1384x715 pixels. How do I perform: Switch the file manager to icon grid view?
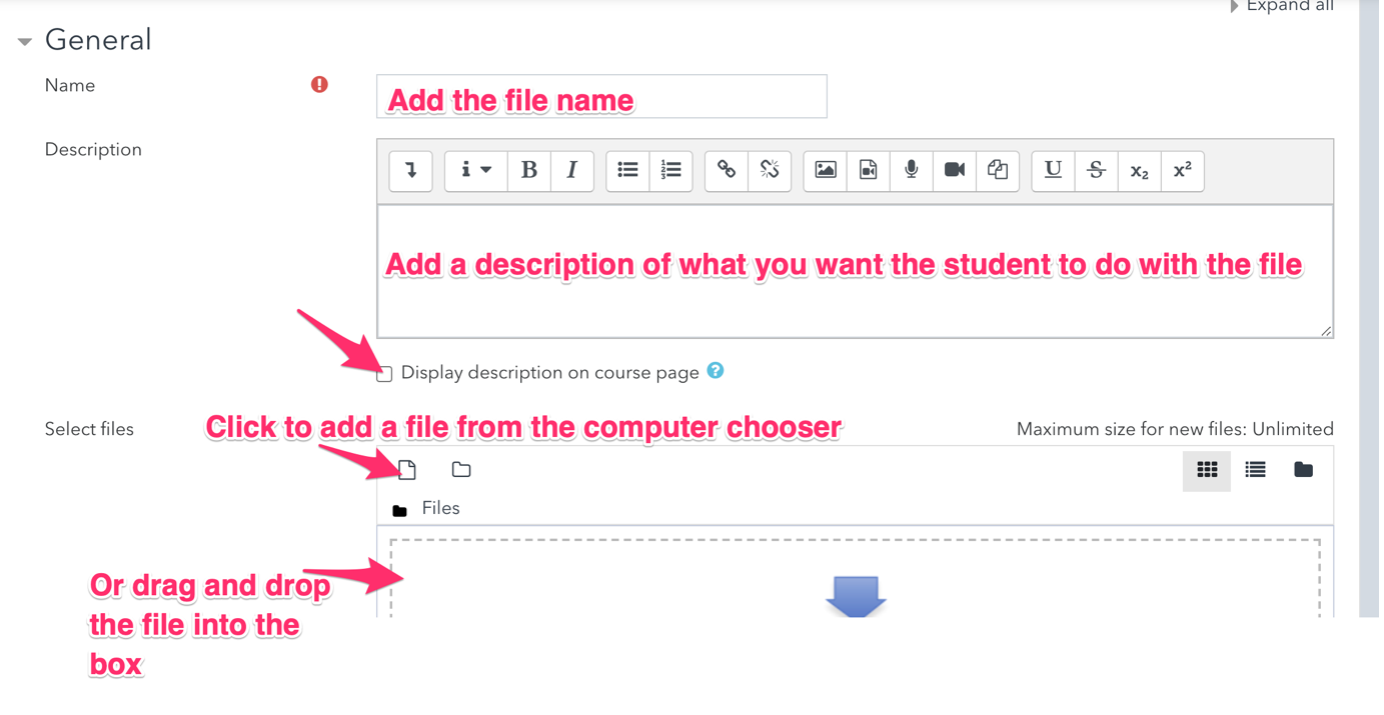1207,470
